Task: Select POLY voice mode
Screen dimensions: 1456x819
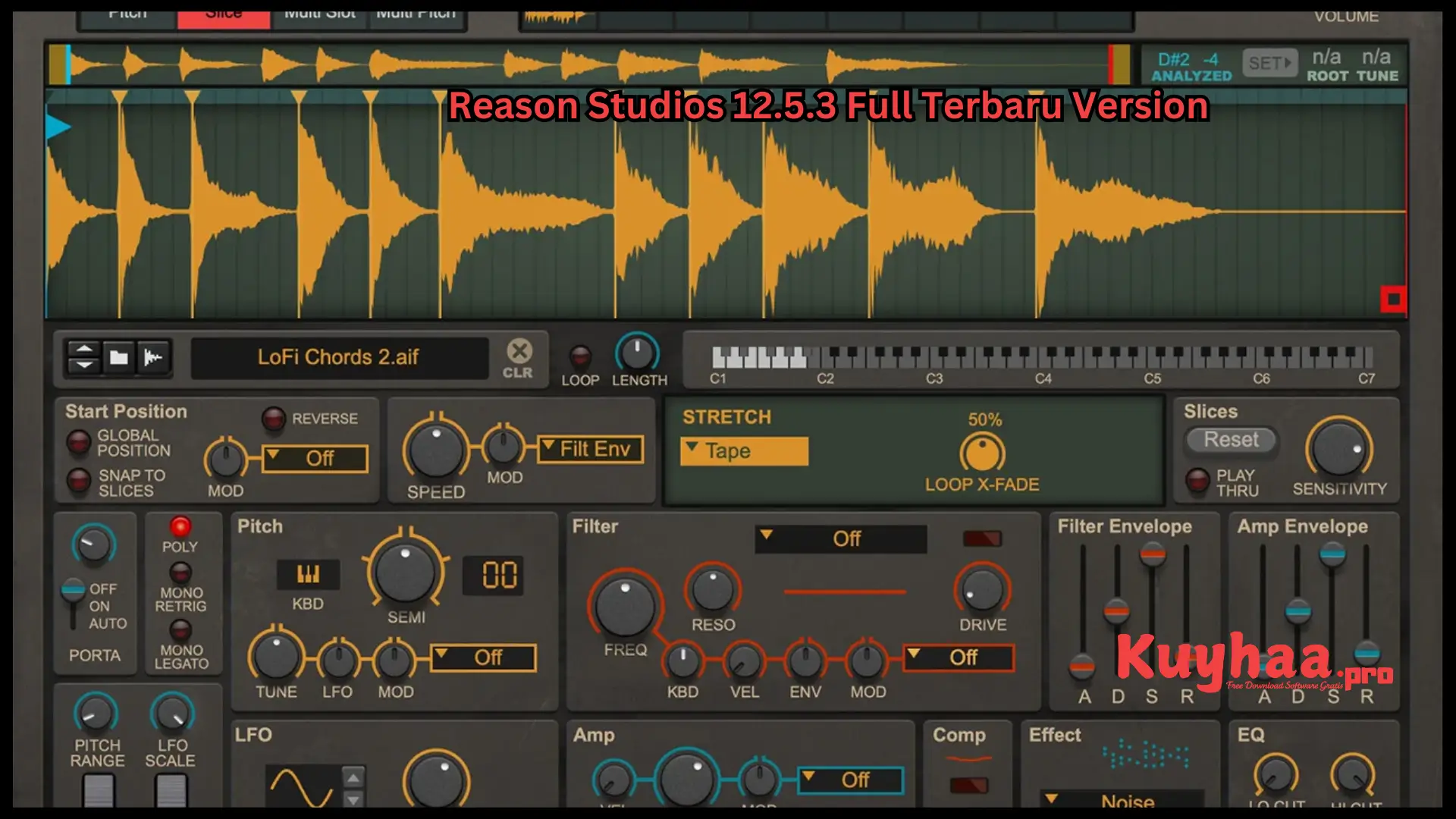Action: click(180, 527)
